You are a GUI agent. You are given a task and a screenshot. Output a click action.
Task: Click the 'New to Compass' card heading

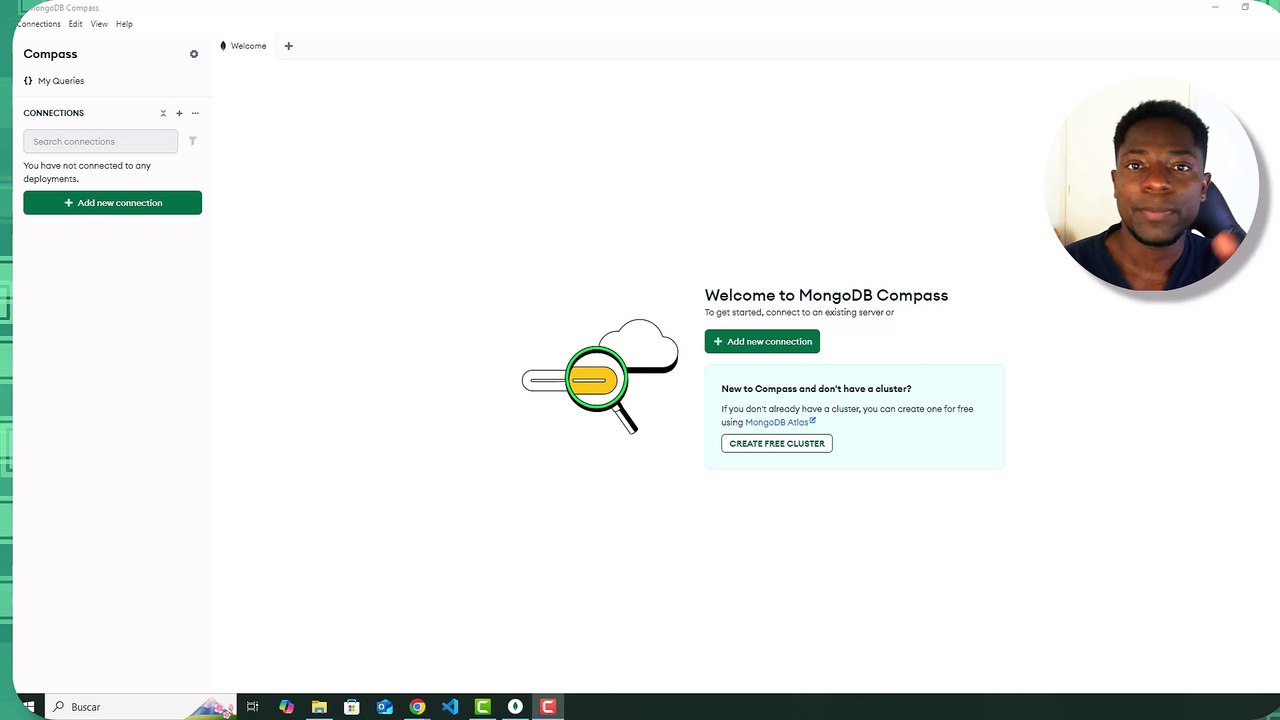(816, 389)
